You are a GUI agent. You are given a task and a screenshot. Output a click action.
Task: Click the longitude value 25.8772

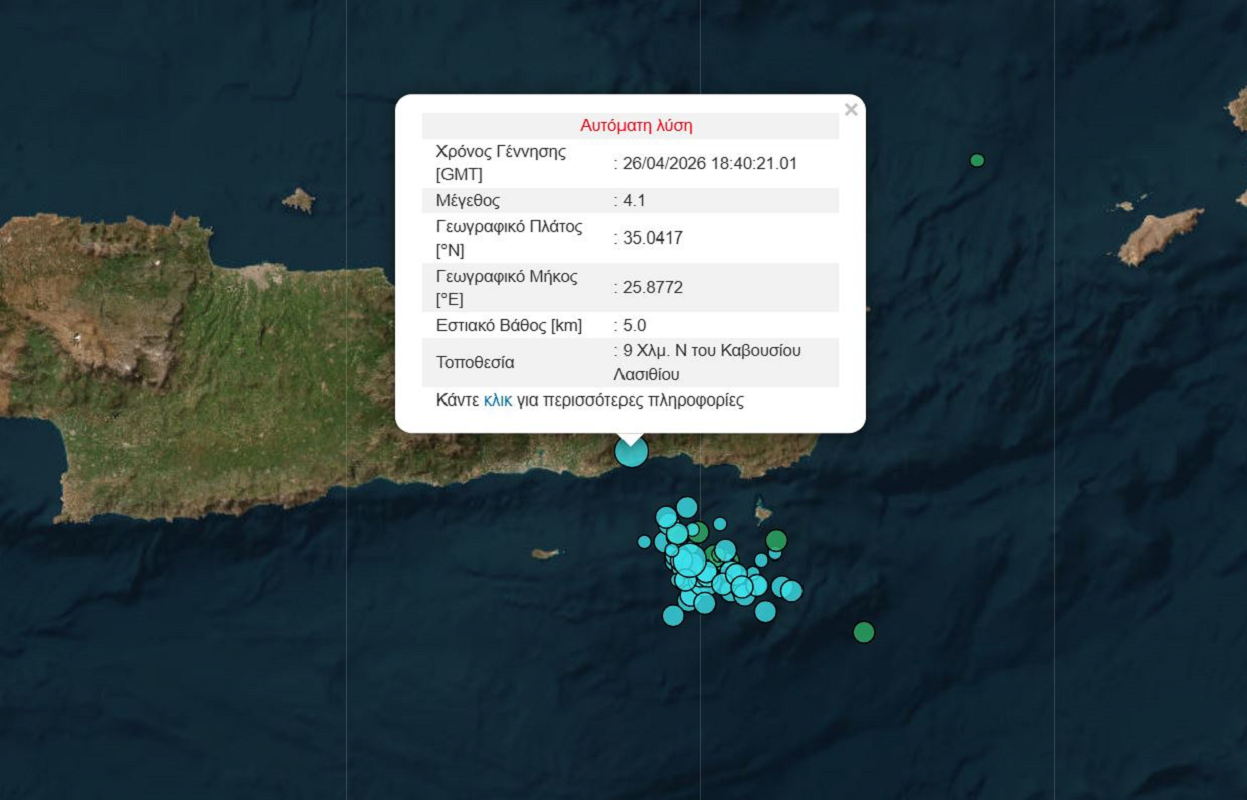click(651, 287)
